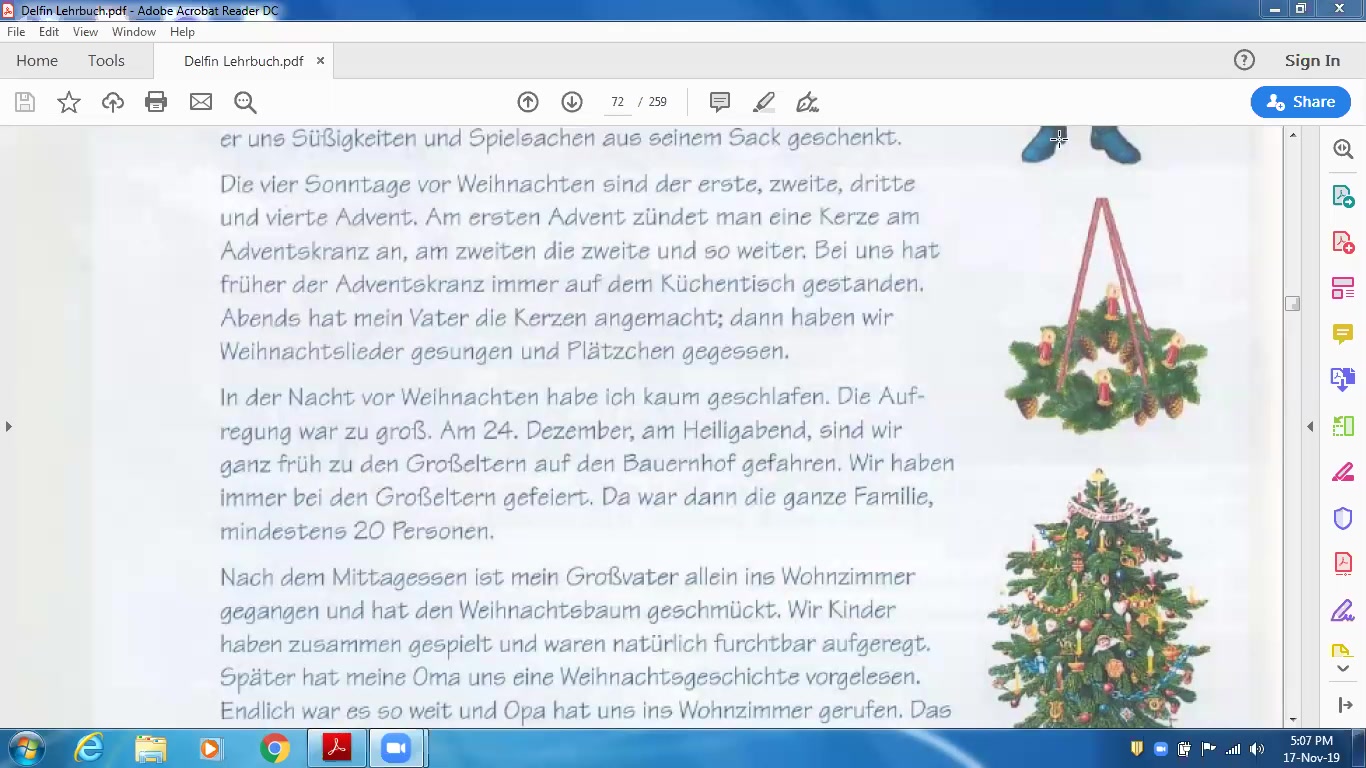
Task: Print the document using the printer icon
Action: (x=156, y=102)
